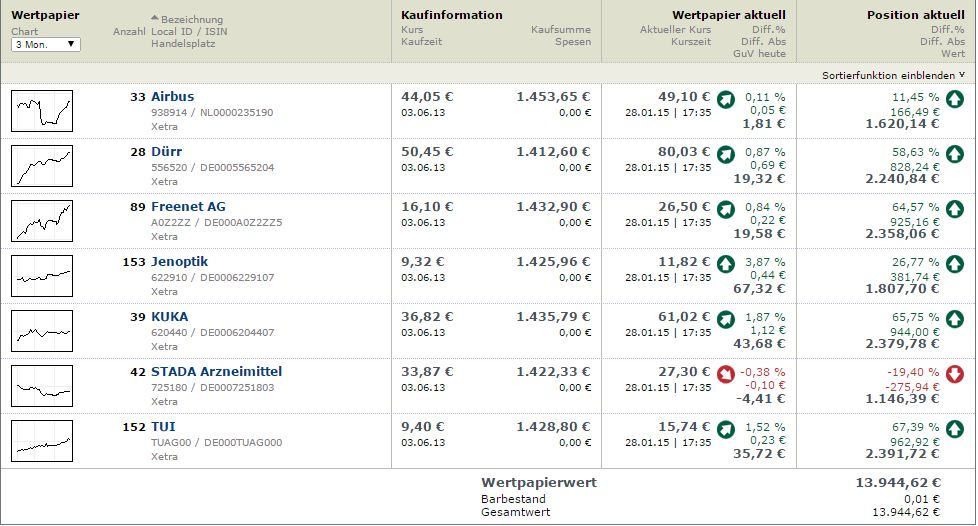This screenshot has width=978, height=526.
Task: Click the Airbus chart thumbnail
Action: point(43,111)
